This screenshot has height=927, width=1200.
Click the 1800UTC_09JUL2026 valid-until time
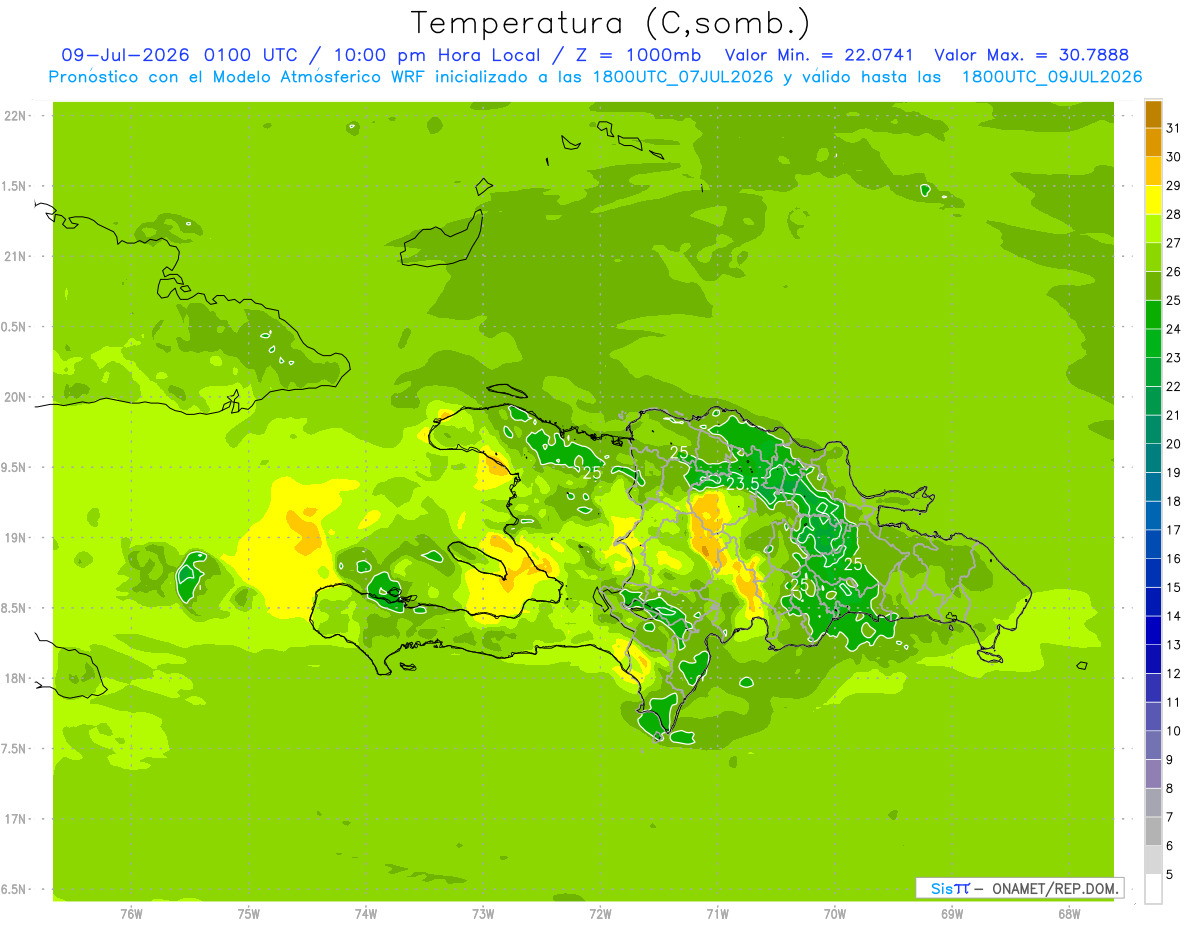click(1051, 77)
